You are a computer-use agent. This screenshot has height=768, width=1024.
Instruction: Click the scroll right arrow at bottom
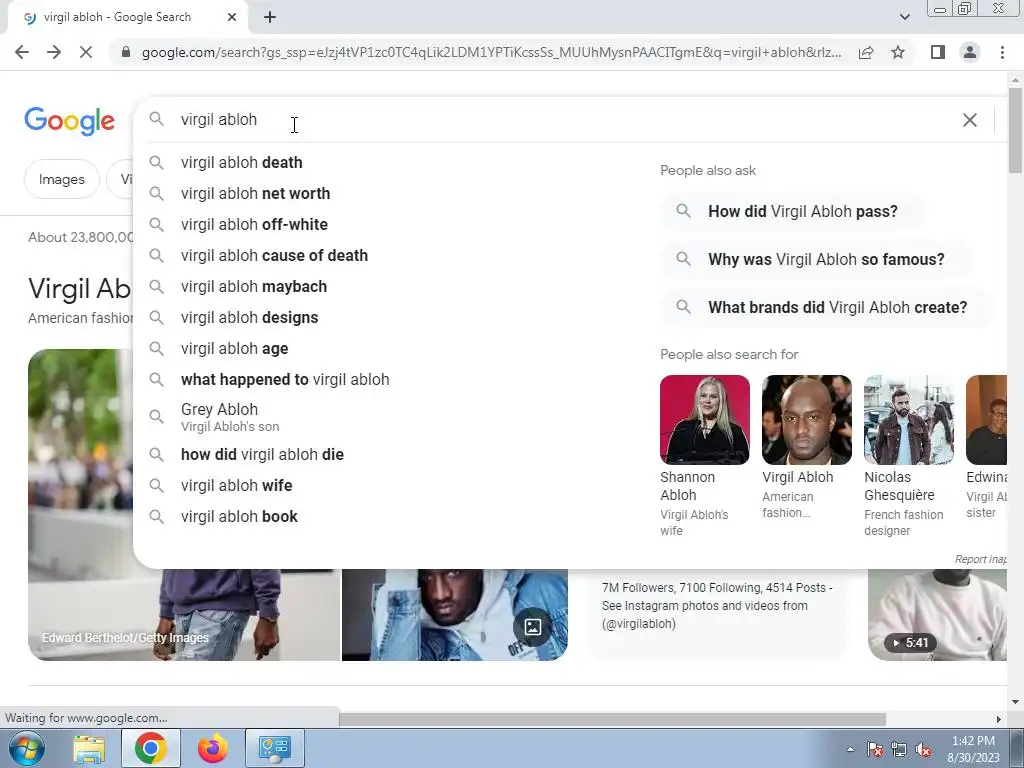(999, 719)
